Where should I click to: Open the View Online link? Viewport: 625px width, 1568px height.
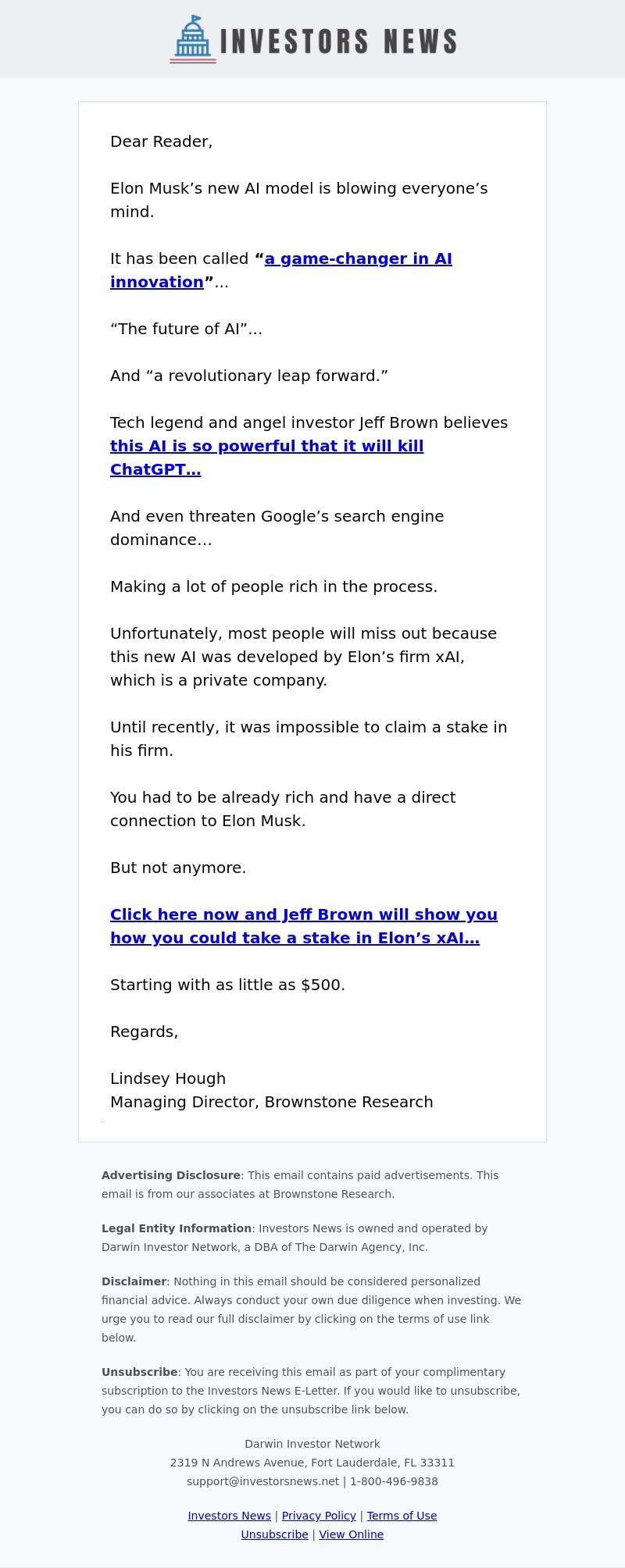point(352,1534)
